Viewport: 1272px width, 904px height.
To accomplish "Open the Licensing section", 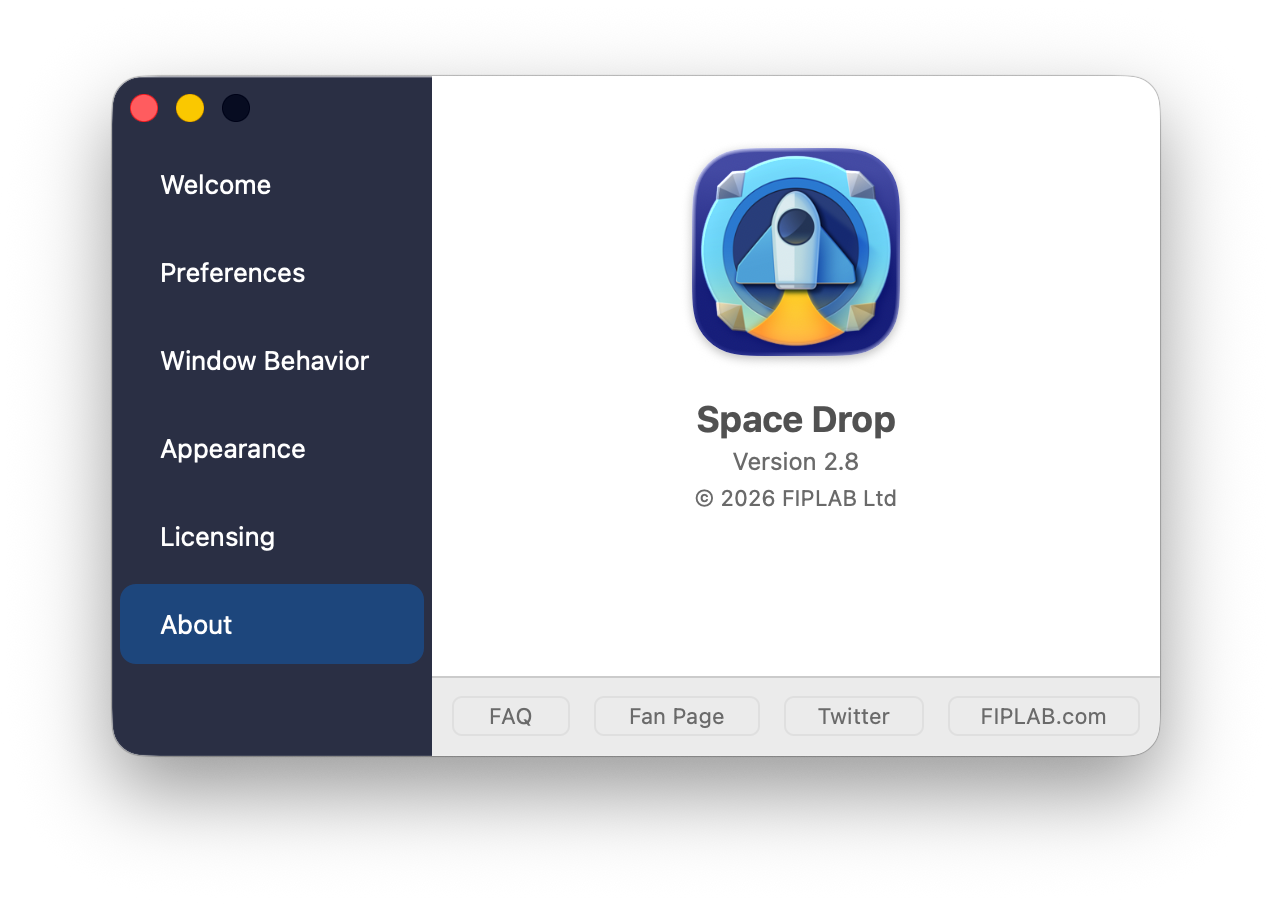I will 271,537.
